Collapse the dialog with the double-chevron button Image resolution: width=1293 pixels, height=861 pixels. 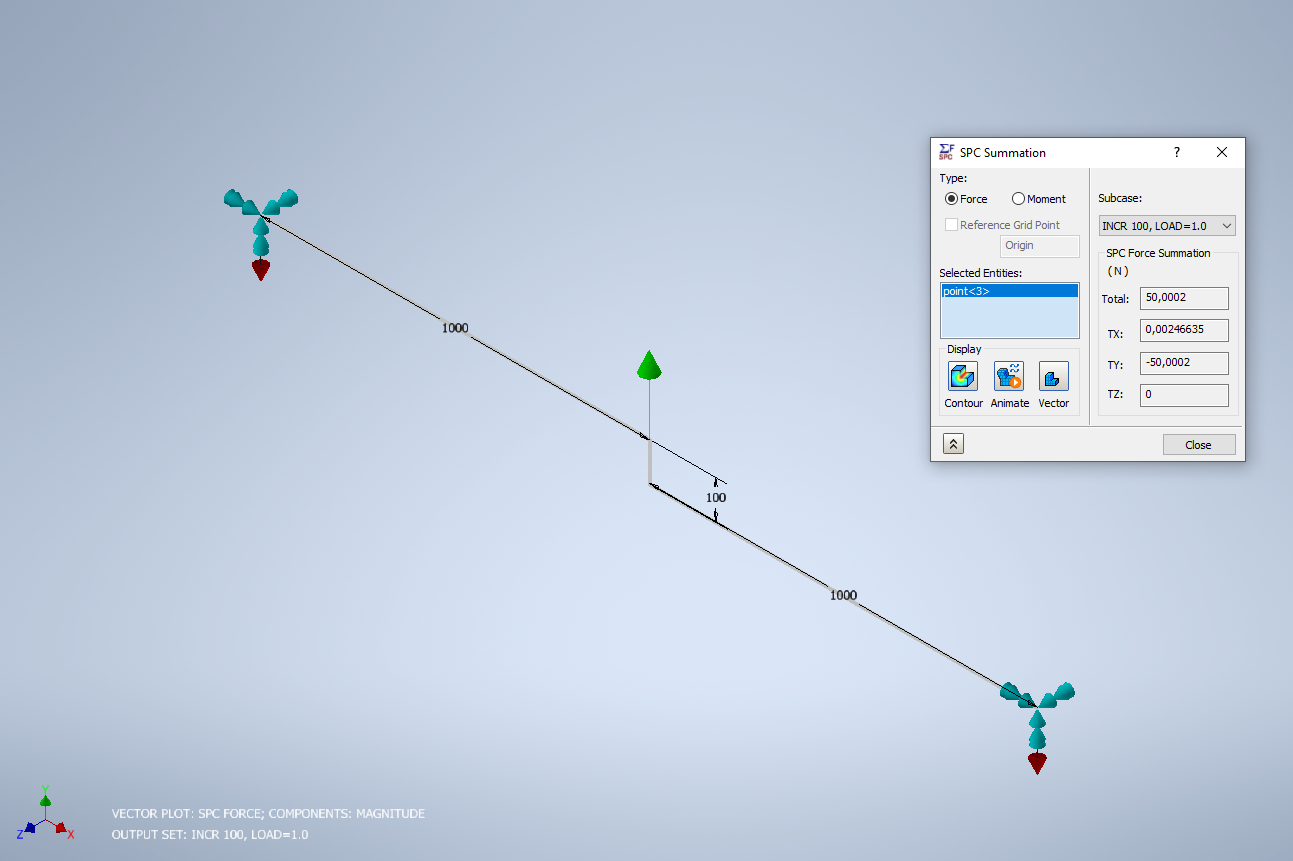click(x=952, y=442)
